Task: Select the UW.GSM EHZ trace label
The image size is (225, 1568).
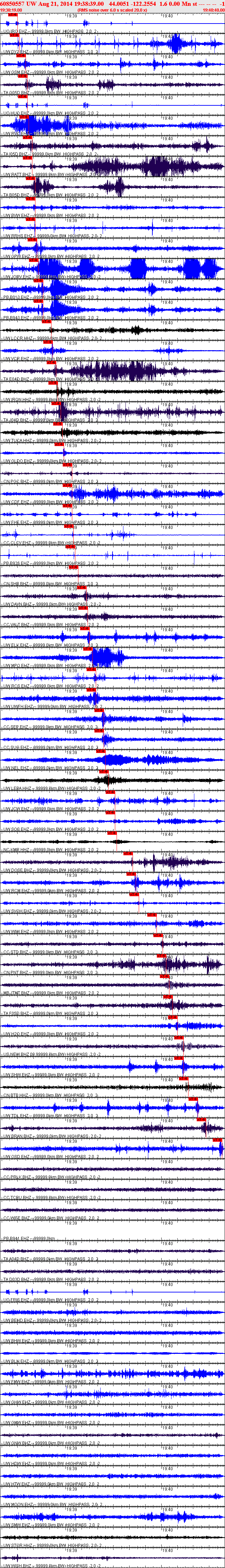Action: (x=50, y=72)
